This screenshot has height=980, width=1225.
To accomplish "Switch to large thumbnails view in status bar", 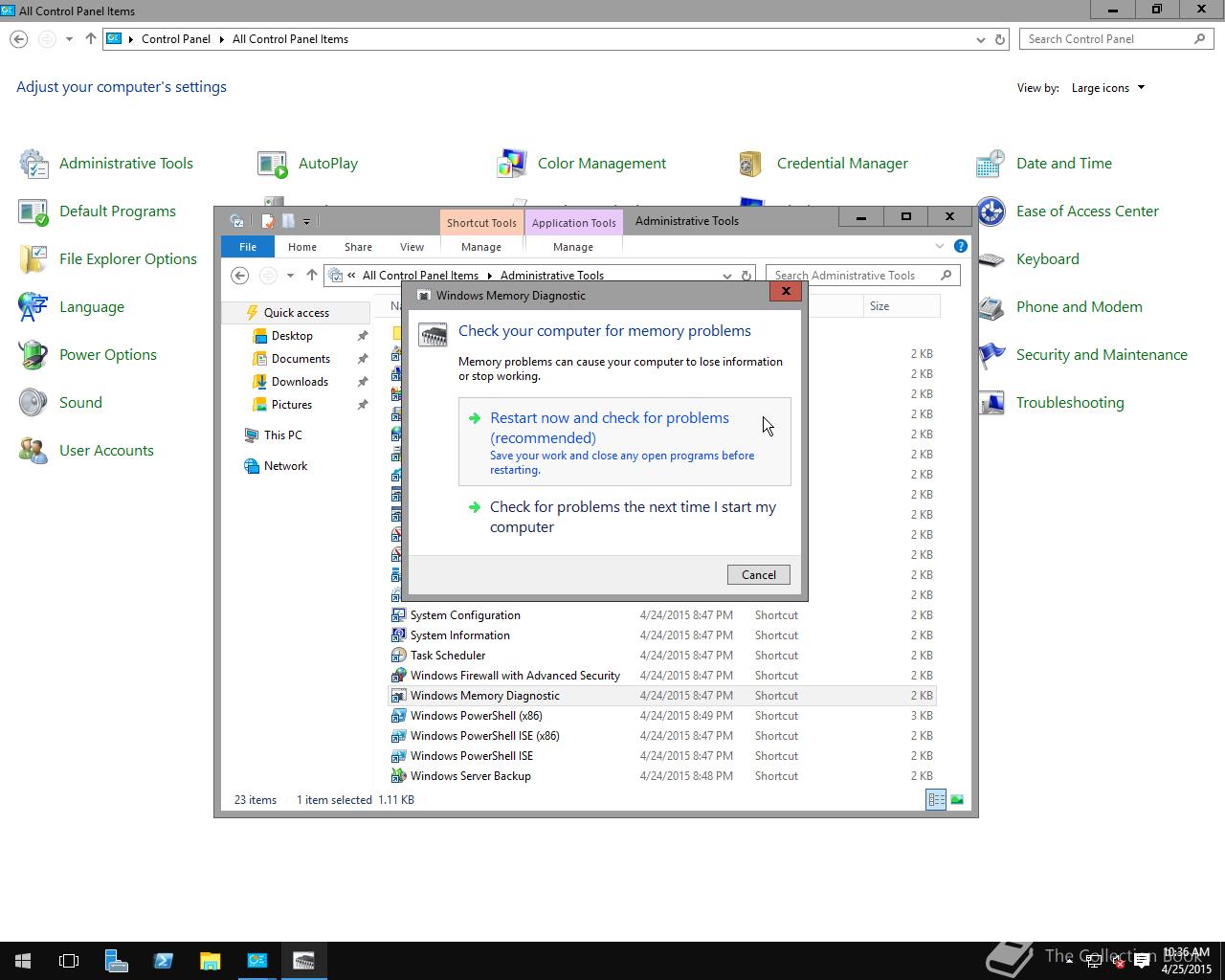I will 956,799.
